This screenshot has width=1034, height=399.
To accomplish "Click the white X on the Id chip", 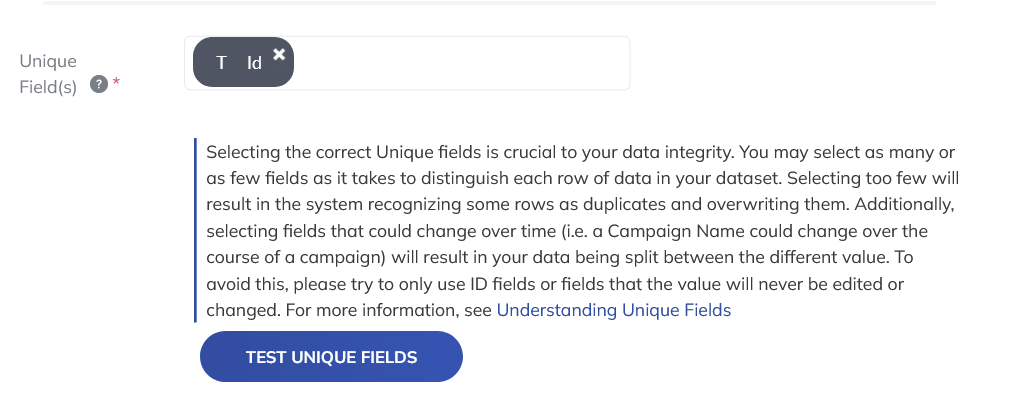I will point(279,54).
